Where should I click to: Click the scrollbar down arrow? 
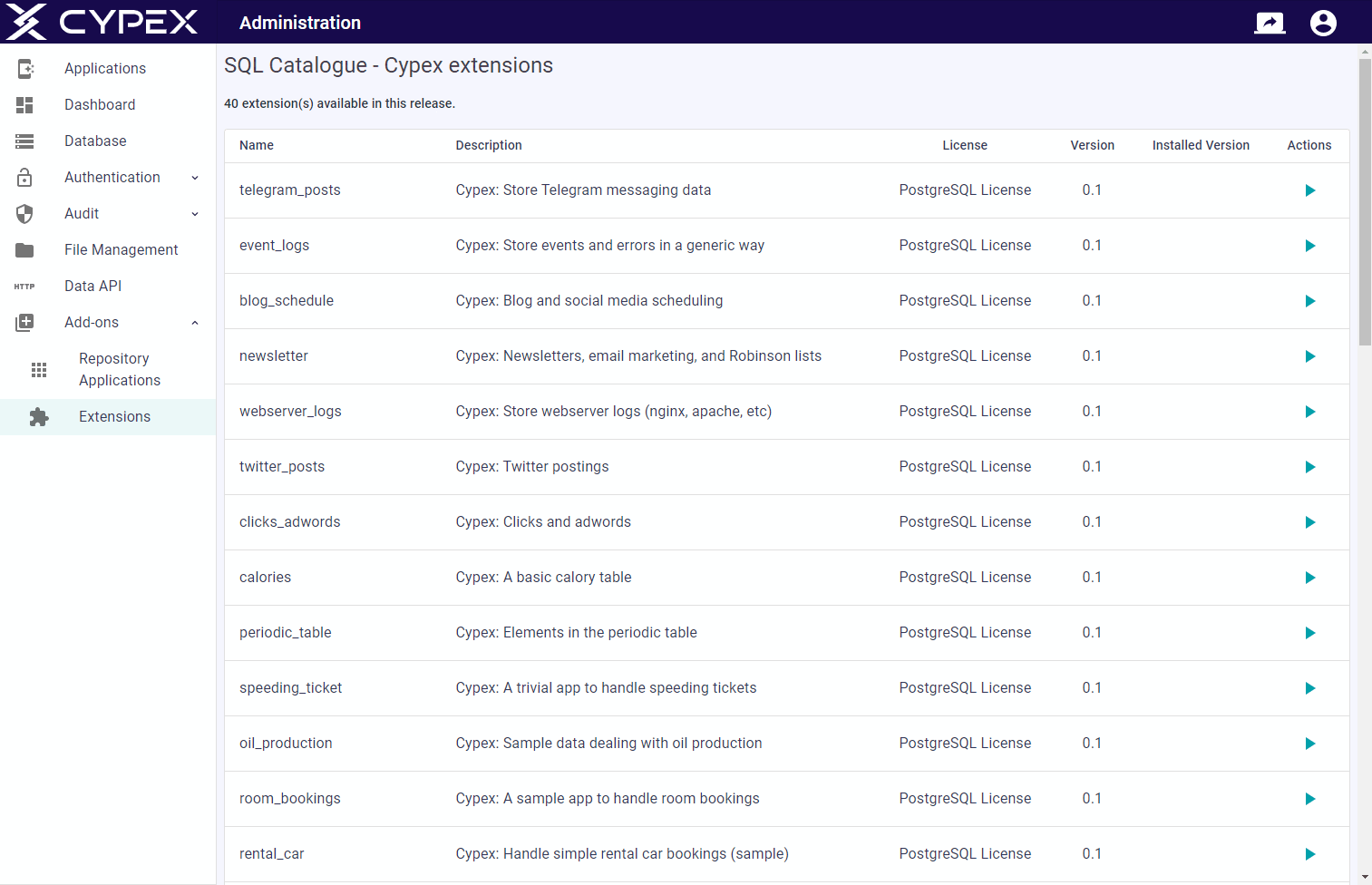pos(1365,878)
